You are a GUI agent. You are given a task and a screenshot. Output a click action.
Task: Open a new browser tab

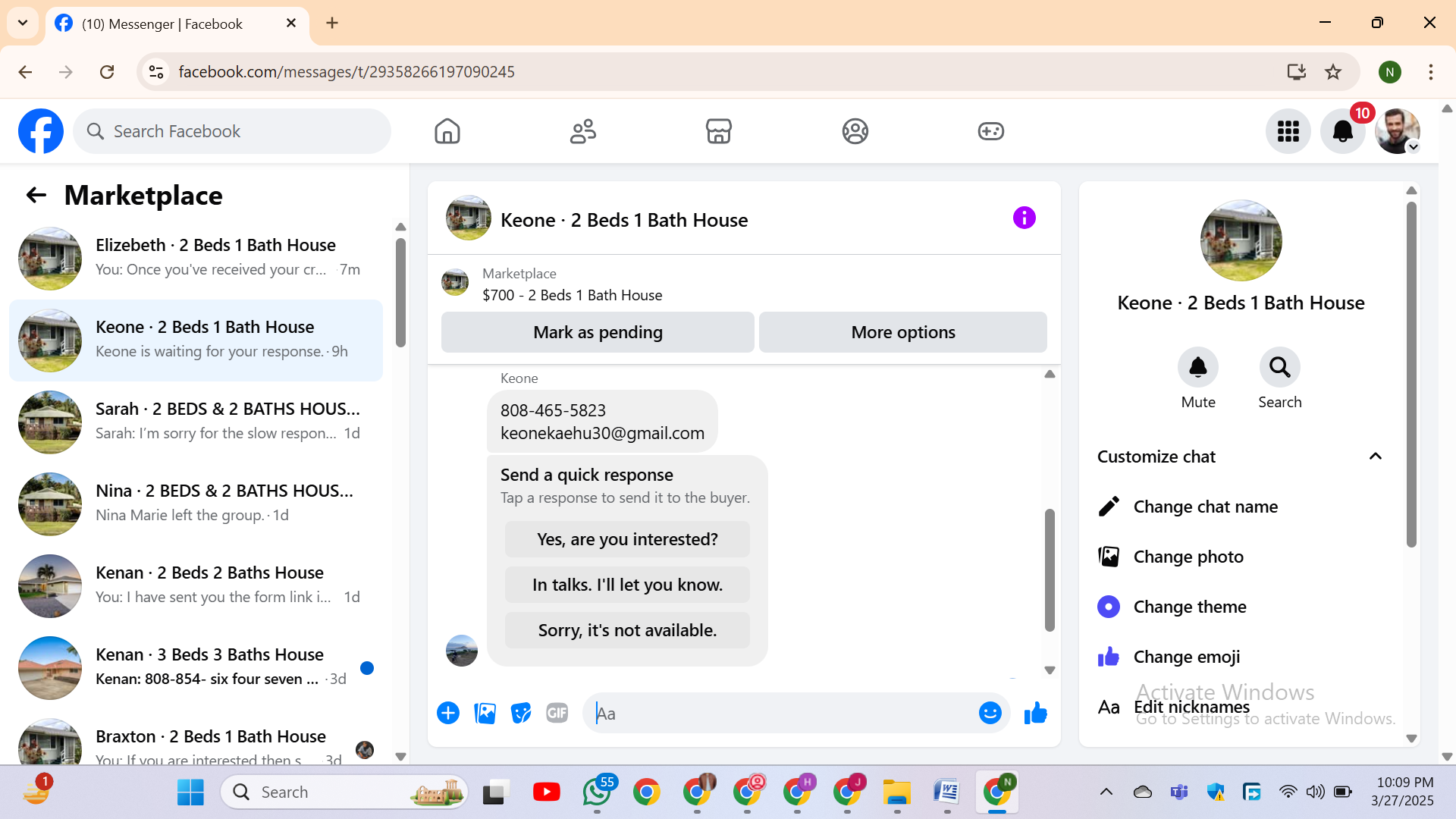(332, 23)
